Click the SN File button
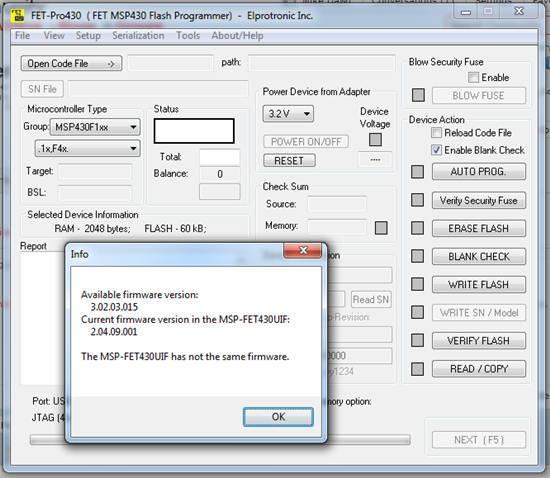Image resolution: width=550 pixels, height=478 pixels. (x=42, y=89)
